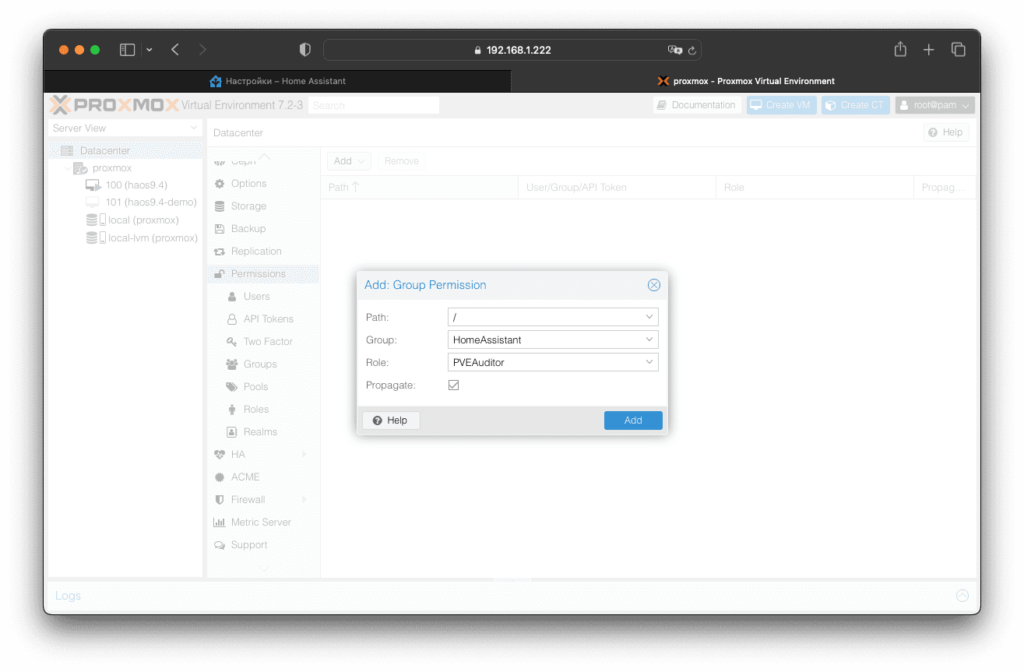The width and height of the screenshot is (1024, 672).
Task: Open Options in Datacenter menu
Action: (x=263, y=184)
